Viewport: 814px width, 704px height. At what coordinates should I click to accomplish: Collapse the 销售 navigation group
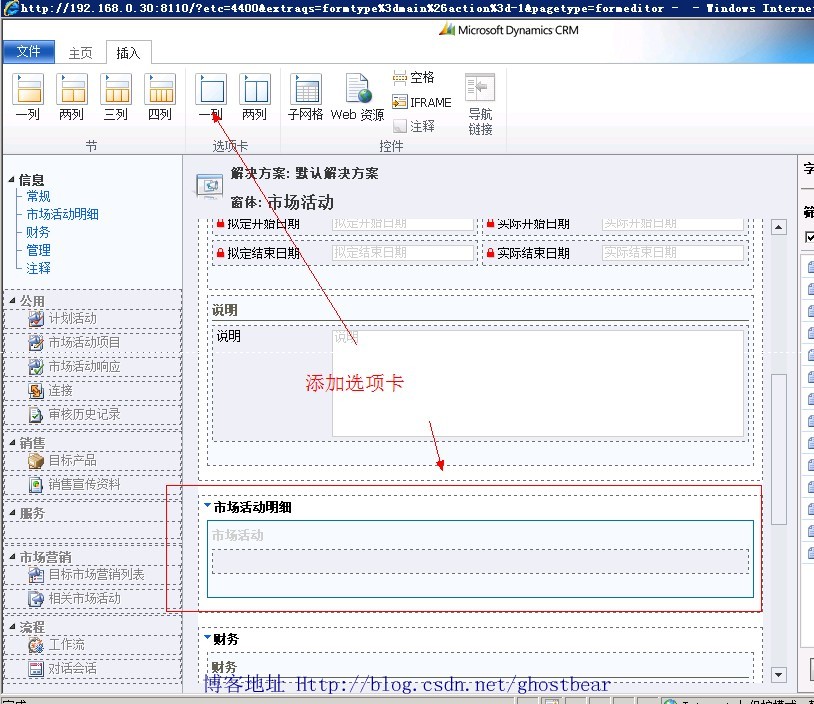(12, 442)
